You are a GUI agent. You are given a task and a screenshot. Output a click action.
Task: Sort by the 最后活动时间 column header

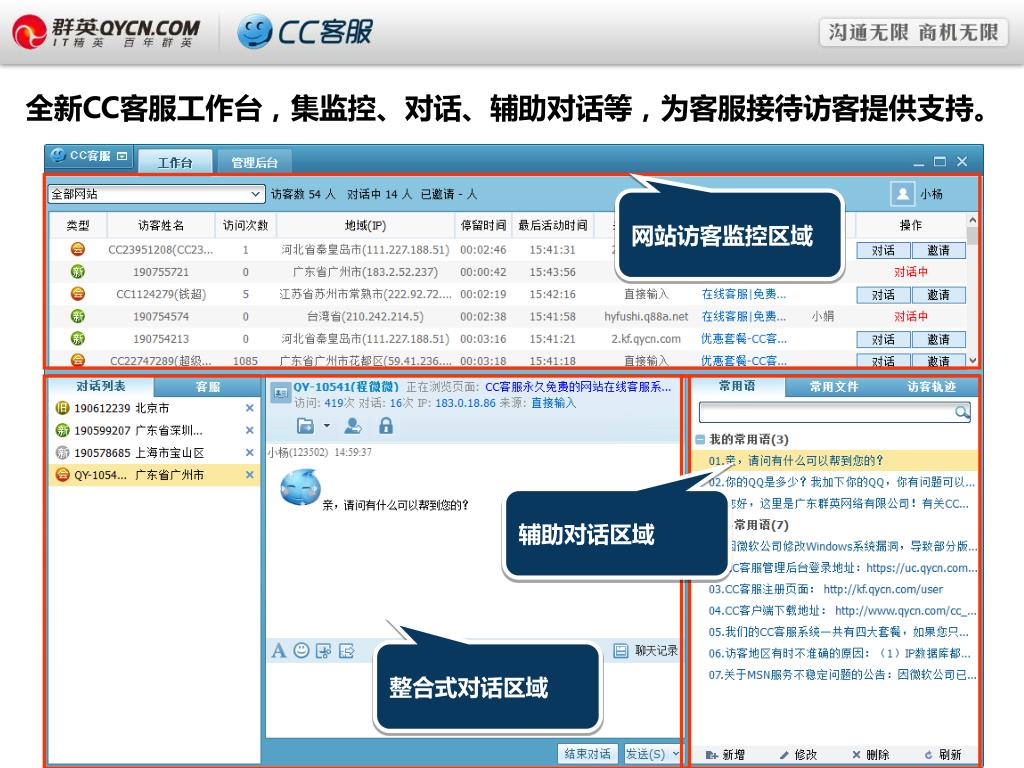tap(552, 225)
